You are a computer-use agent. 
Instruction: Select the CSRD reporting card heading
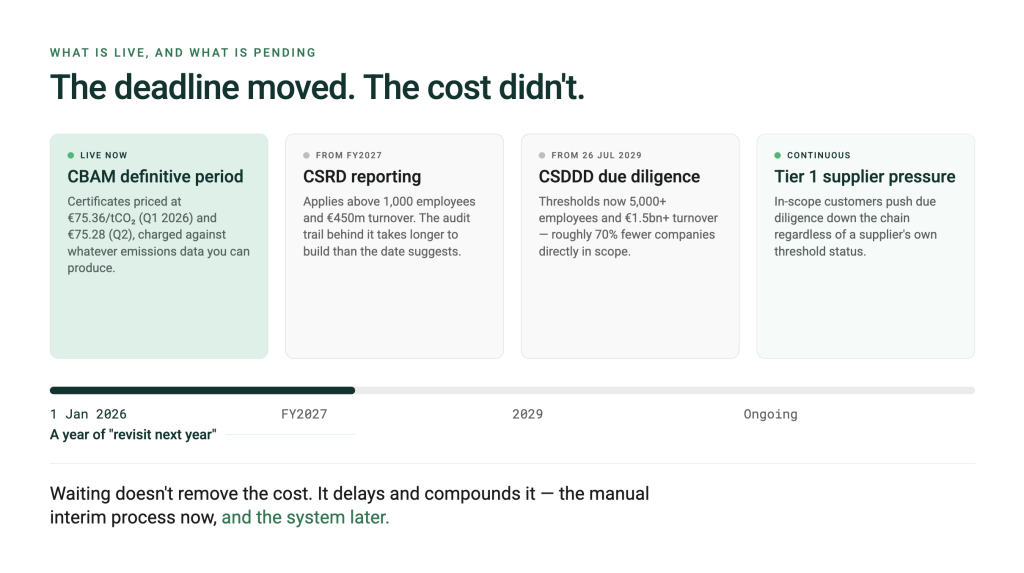[362, 176]
